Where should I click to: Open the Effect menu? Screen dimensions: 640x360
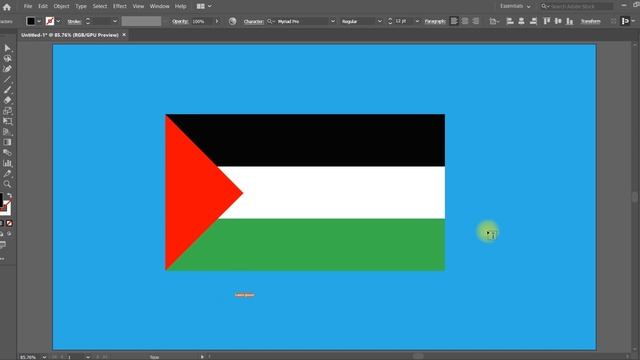point(120,7)
